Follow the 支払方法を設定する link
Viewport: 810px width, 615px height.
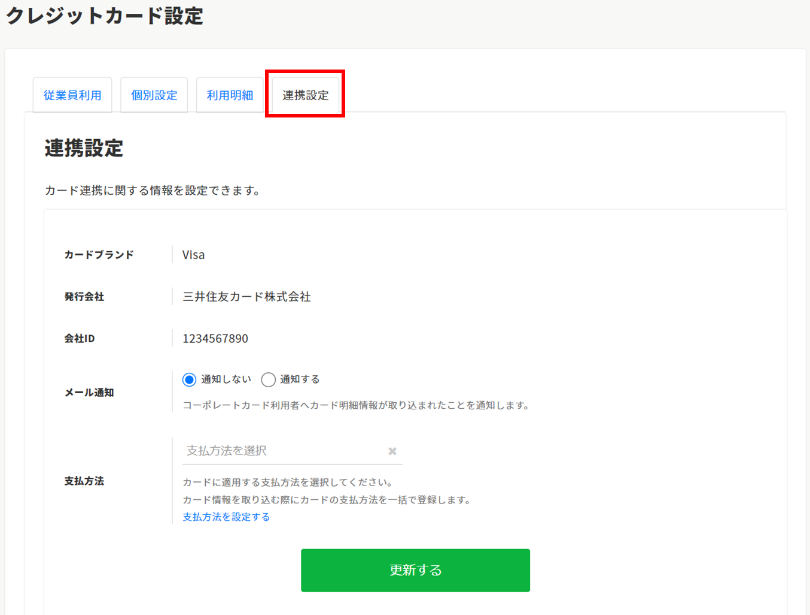click(x=226, y=517)
